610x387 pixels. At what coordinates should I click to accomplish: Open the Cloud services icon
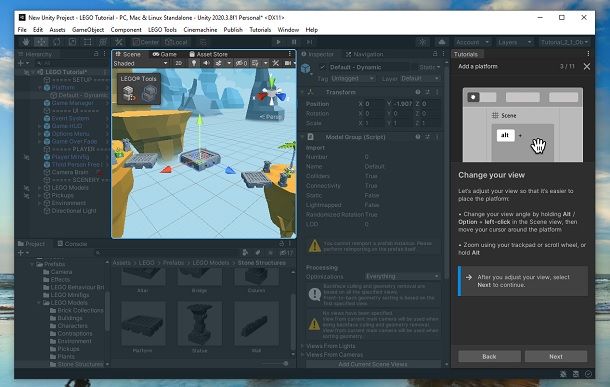[442, 42]
